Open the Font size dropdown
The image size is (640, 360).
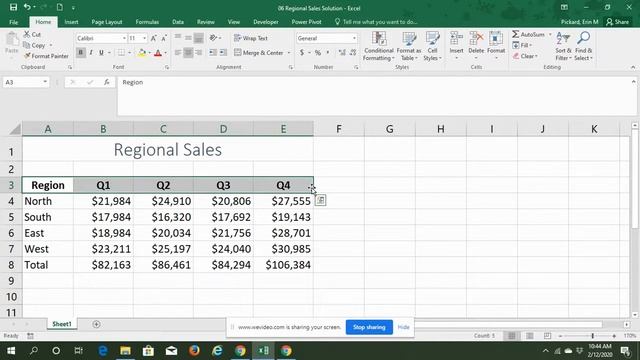[x=144, y=38]
